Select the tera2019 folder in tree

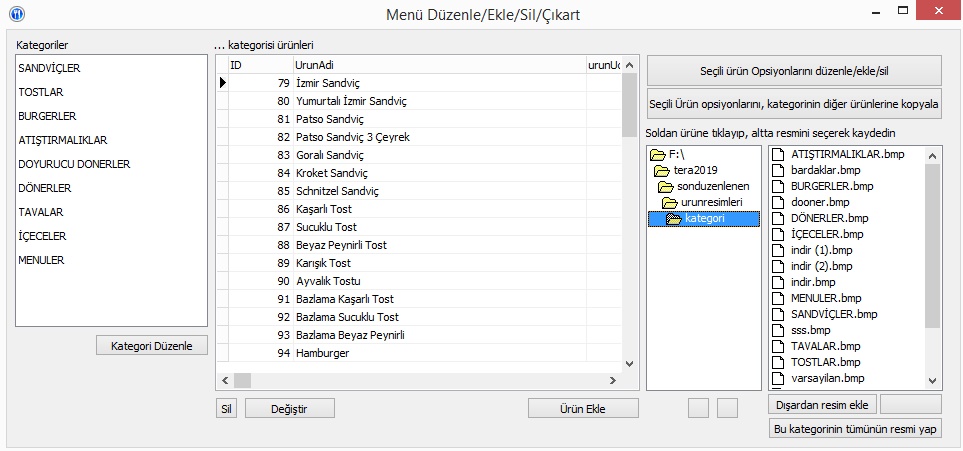click(696, 171)
